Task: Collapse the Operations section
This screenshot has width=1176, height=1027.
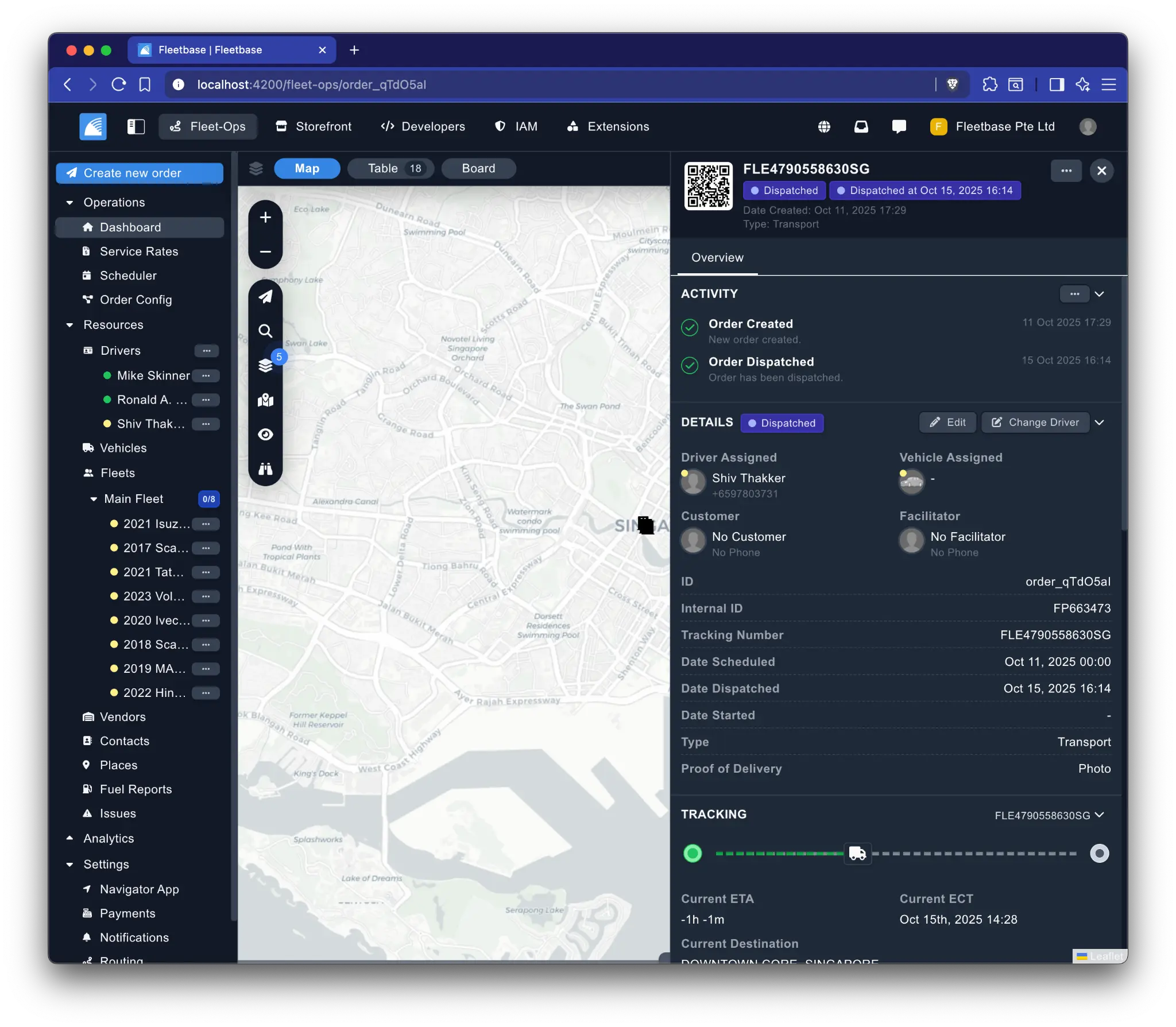Action: pos(69,202)
